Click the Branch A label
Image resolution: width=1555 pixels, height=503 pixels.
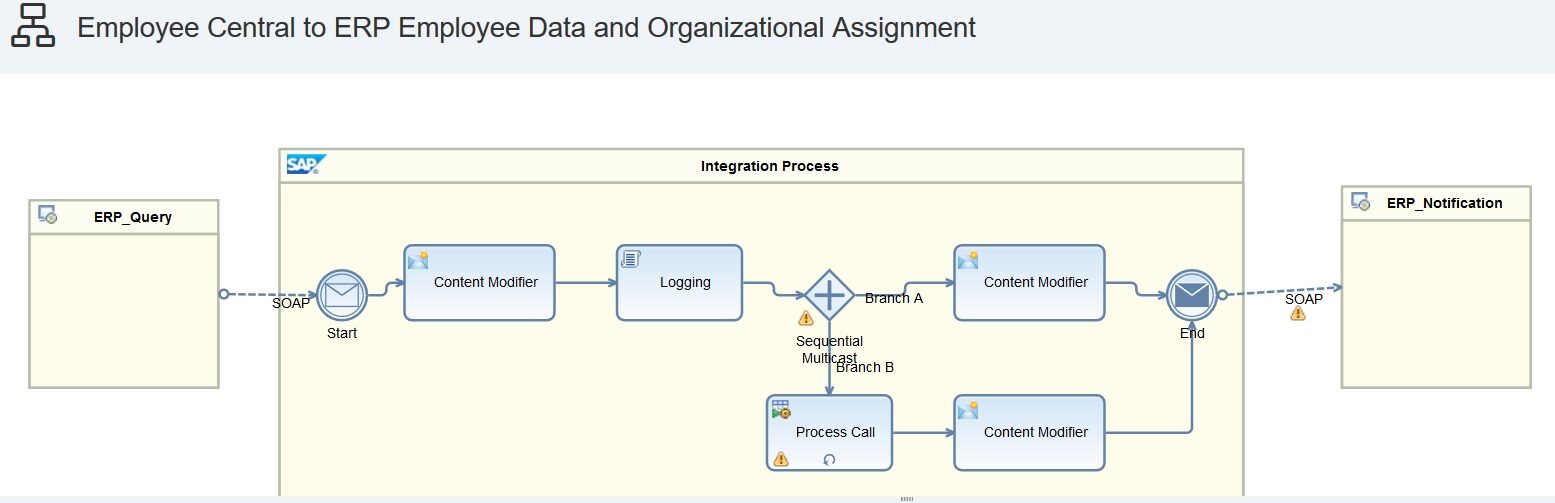[893, 298]
